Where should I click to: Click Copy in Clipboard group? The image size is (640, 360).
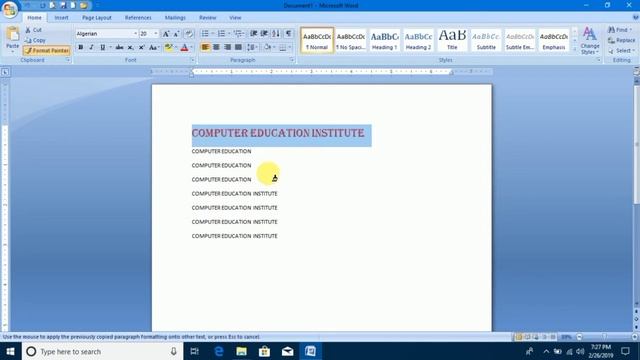click(36, 40)
